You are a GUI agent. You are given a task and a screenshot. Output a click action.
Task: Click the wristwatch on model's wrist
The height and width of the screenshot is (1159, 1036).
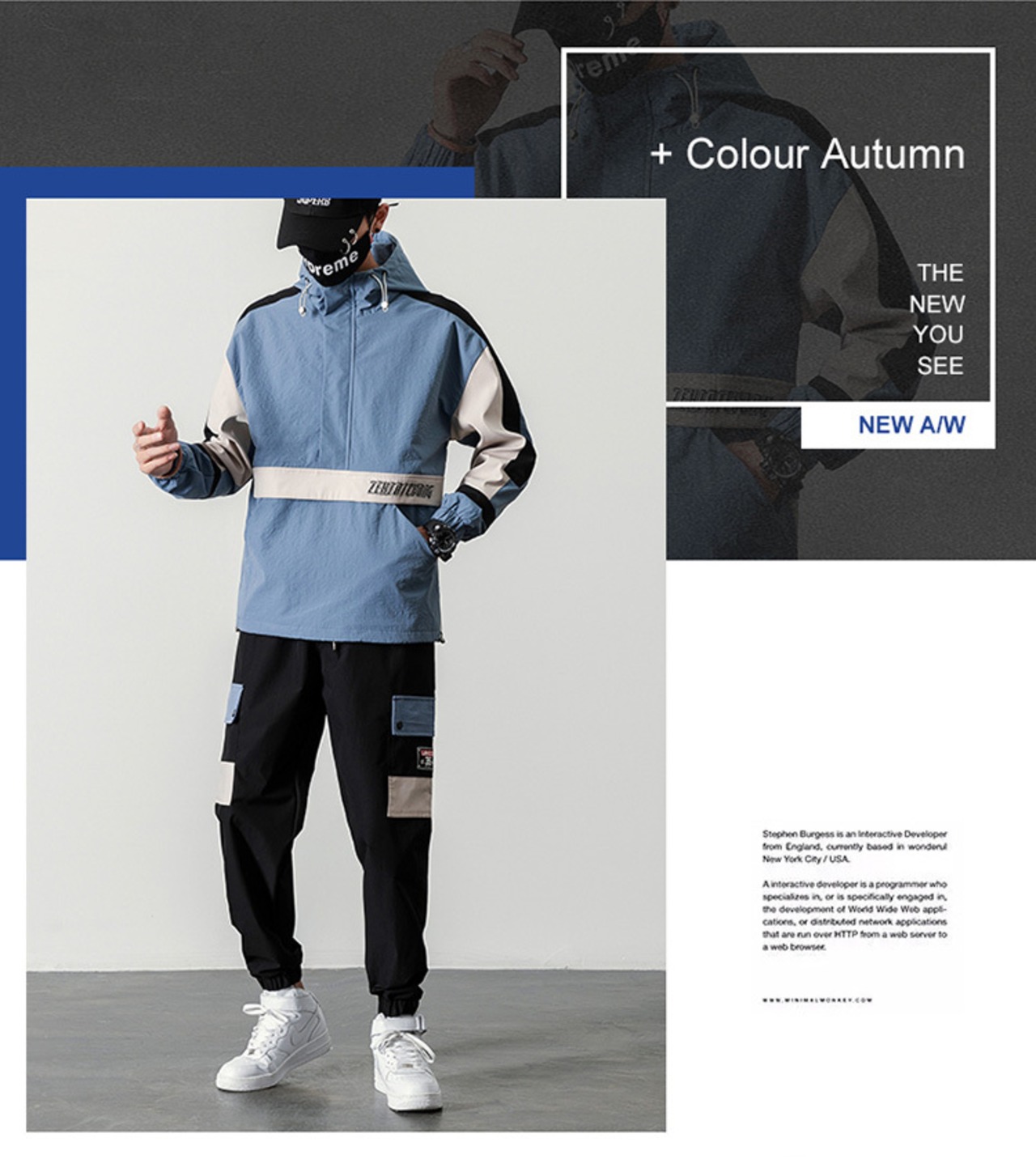tap(442, 540)
